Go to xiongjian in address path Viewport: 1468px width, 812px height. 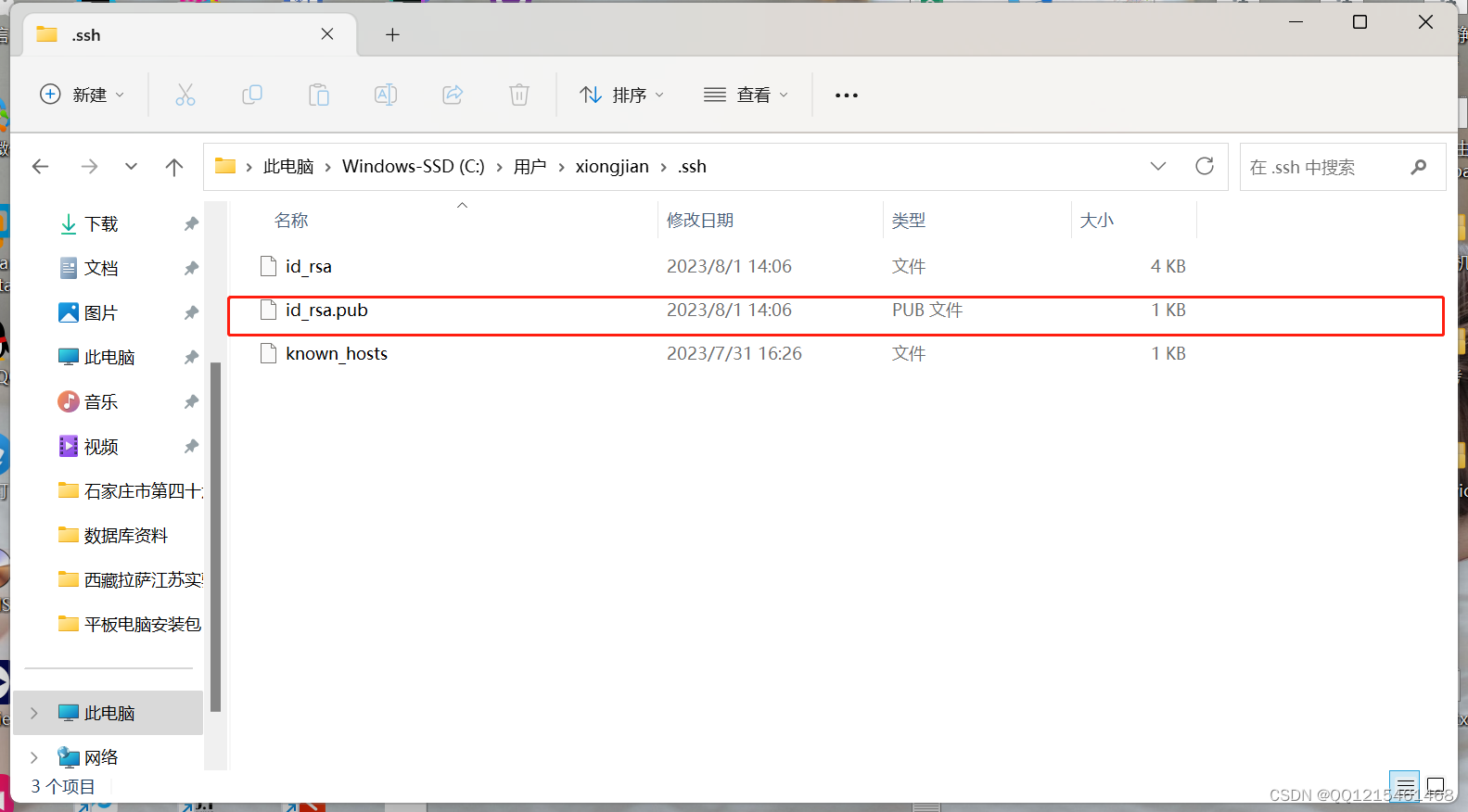coord(612,167)
